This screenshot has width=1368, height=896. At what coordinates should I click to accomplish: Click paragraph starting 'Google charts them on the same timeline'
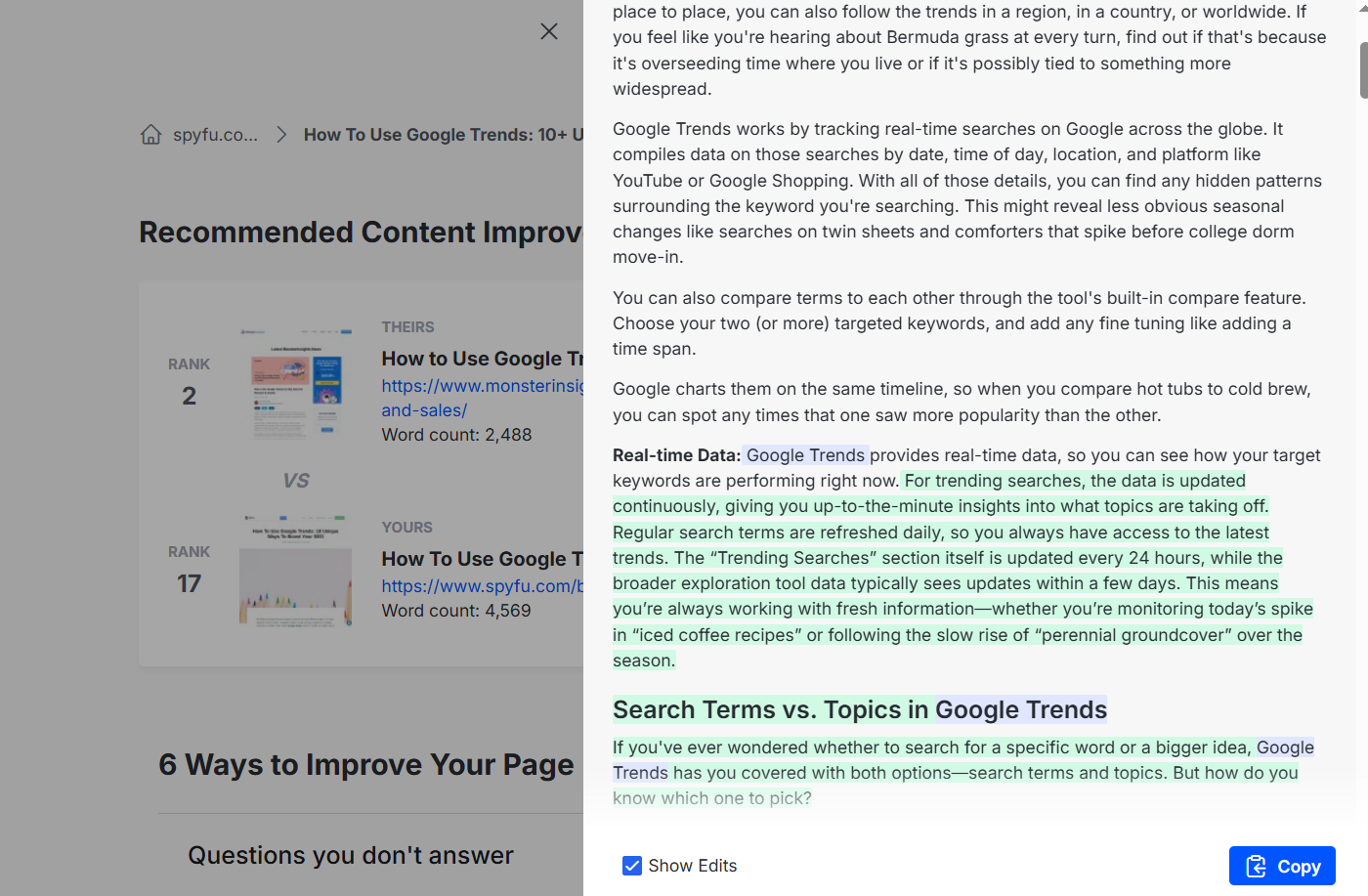coord(962,402)
